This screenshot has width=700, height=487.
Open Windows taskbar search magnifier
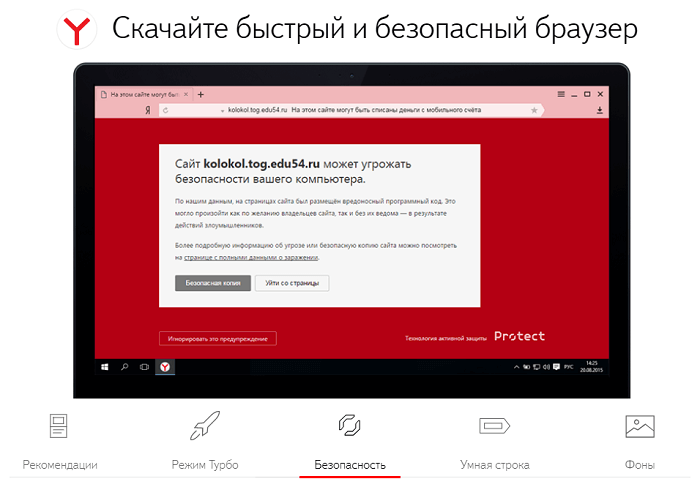125,367
